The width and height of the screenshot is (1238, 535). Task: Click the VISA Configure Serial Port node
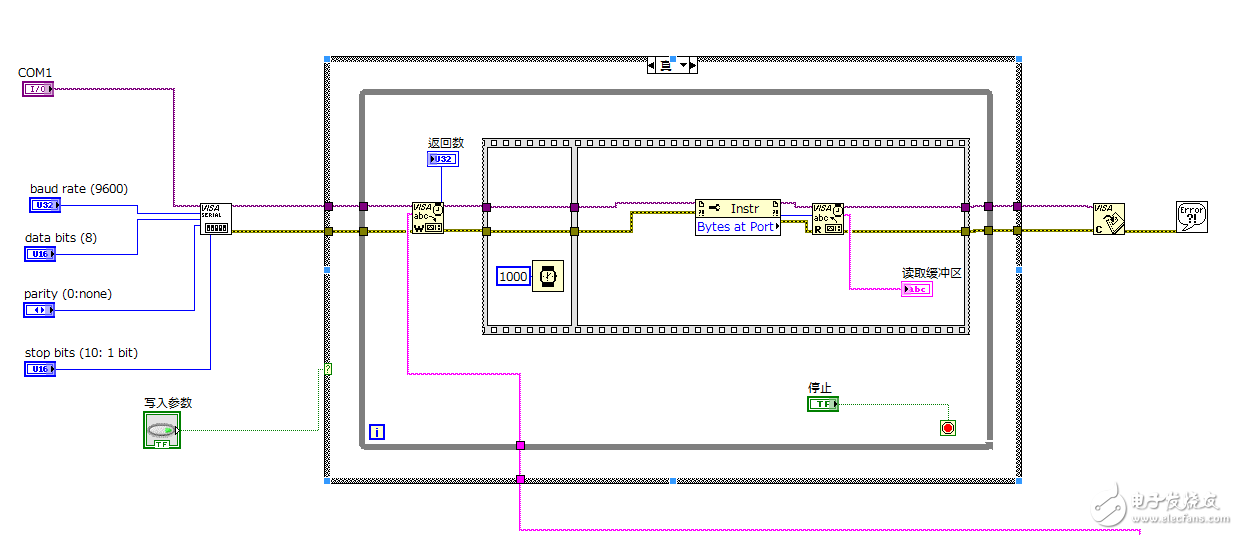[216, 219]
